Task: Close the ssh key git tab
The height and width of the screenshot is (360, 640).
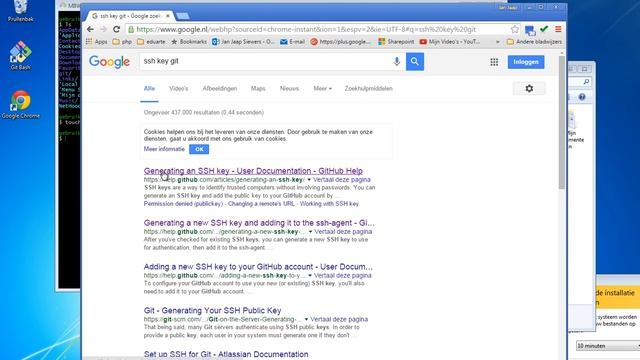Action: (168, 16)
